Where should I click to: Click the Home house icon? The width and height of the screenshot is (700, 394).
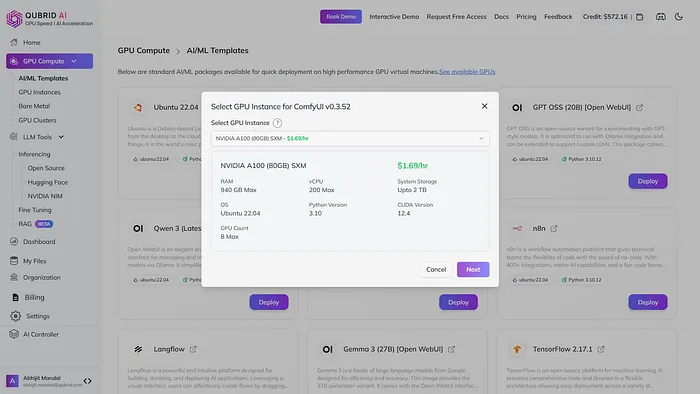14,42
